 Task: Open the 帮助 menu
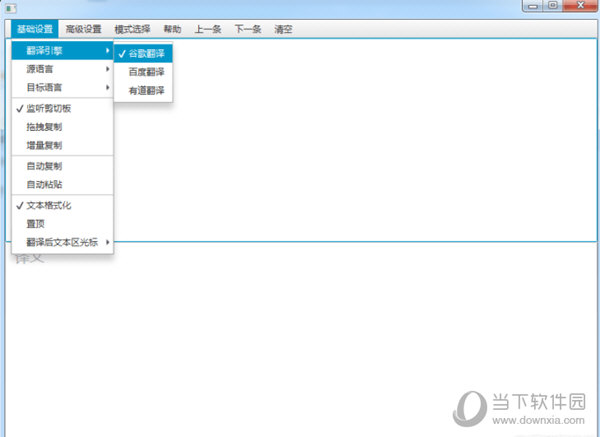tap(172, 29)
